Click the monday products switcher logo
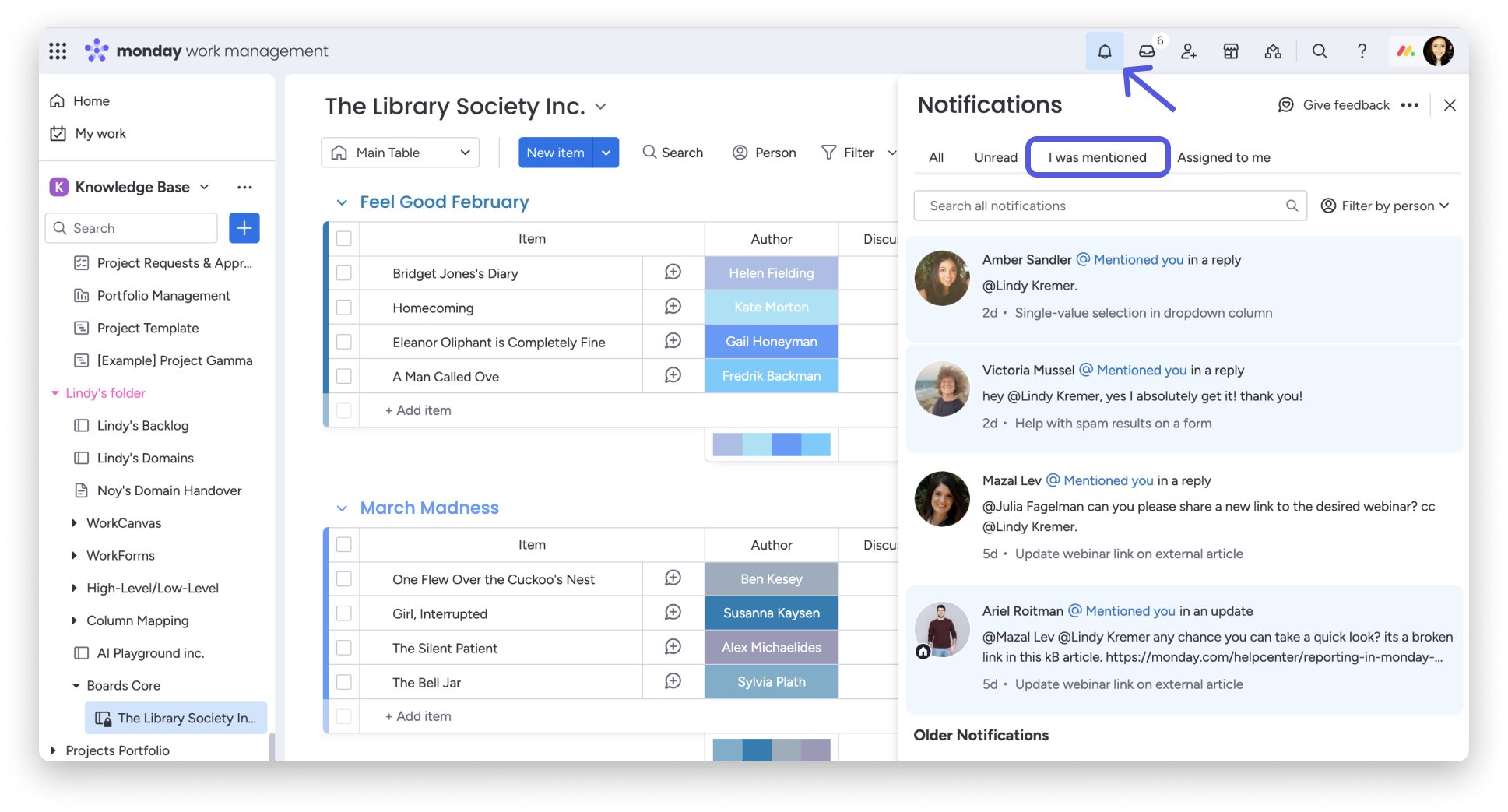The height and width of the screenshot is (812, 1508). click(1405, 51)
